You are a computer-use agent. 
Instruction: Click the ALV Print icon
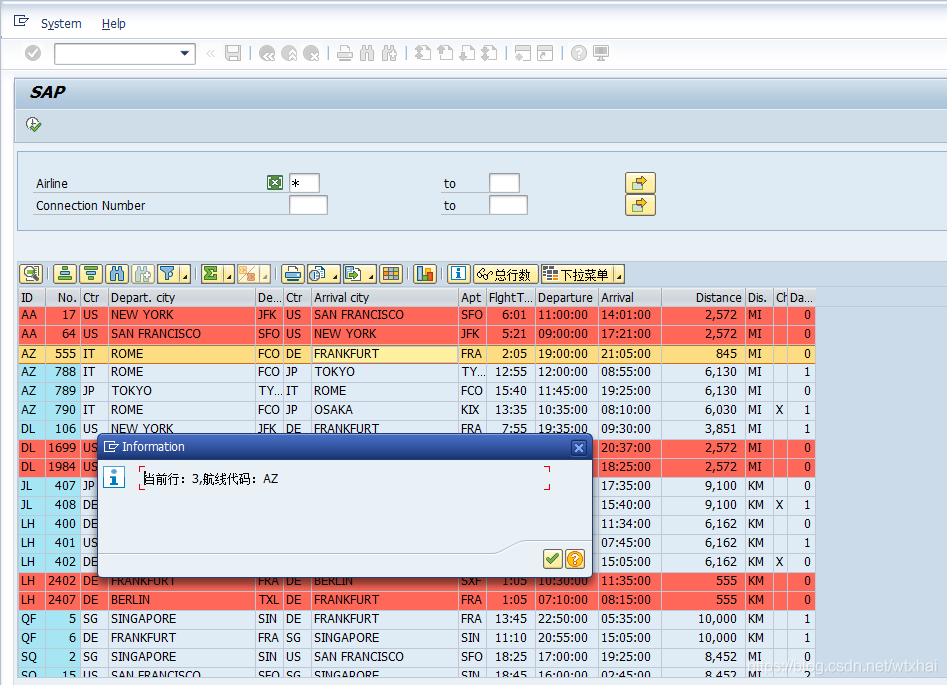(x=293, y=274)
